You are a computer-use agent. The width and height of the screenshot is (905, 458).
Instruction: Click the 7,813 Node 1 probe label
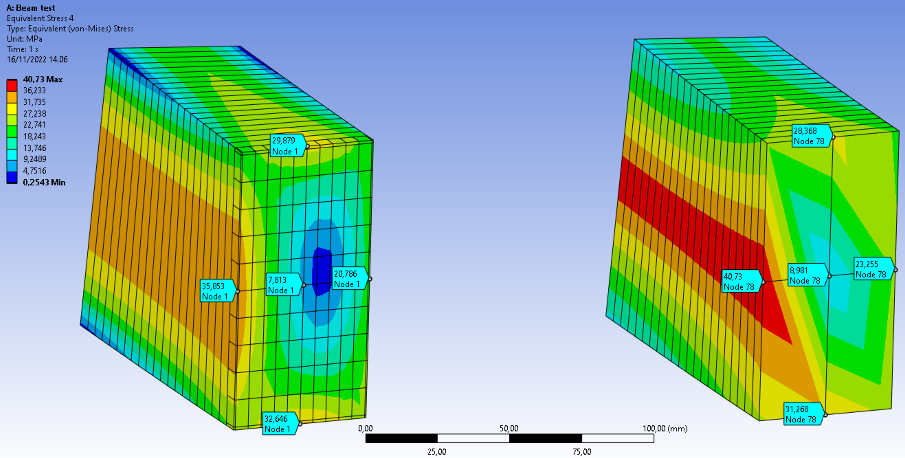click(283, 285)
